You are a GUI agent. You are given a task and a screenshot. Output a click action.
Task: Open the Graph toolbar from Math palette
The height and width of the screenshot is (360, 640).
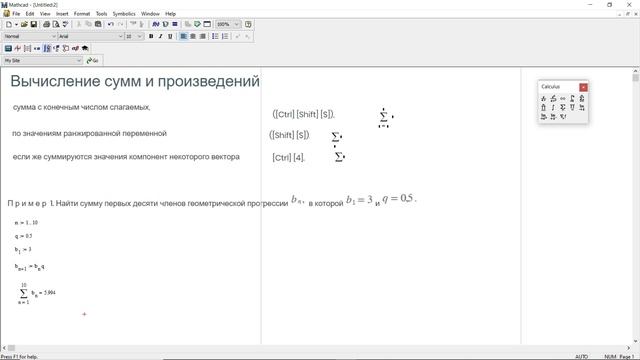click(x=18, y=48)
